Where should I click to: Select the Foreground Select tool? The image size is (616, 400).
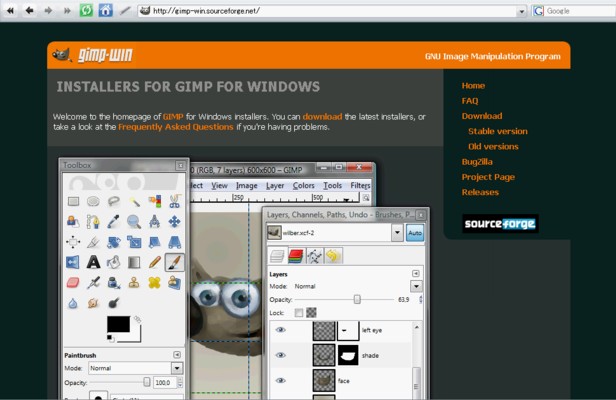[x=73, y=222]
